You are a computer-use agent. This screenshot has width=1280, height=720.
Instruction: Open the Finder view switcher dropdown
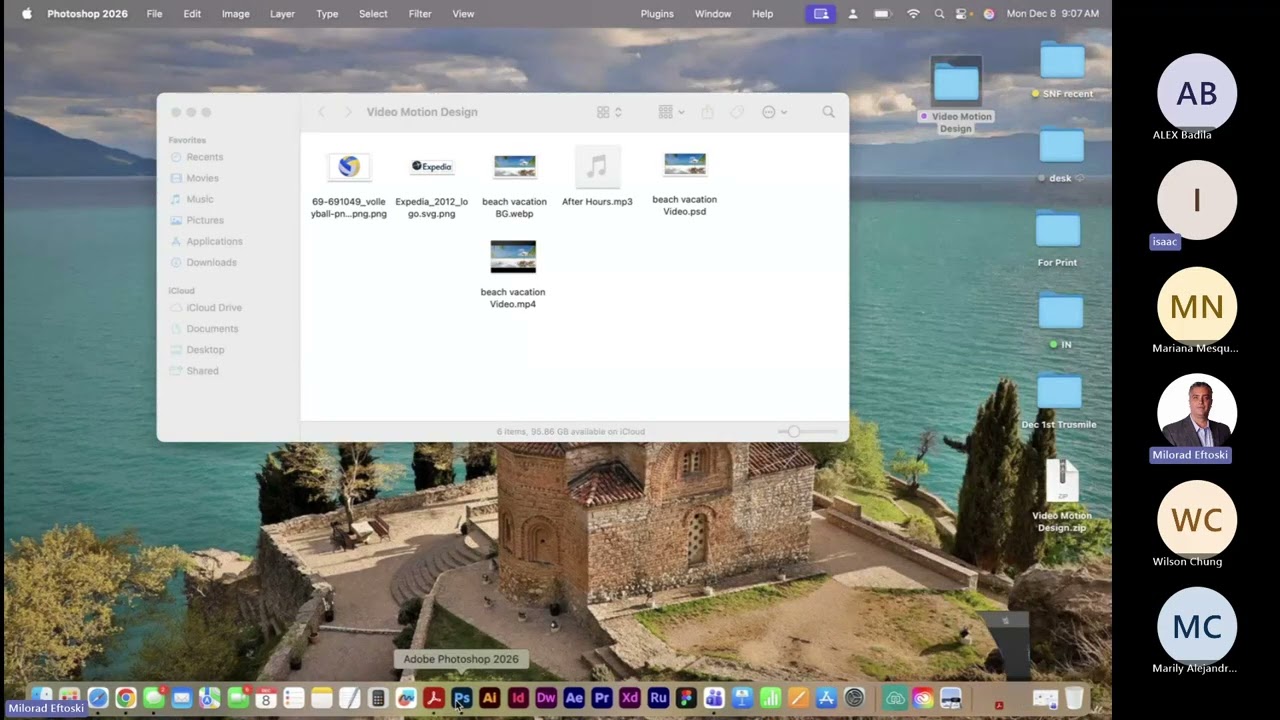[x=609, y=112]
